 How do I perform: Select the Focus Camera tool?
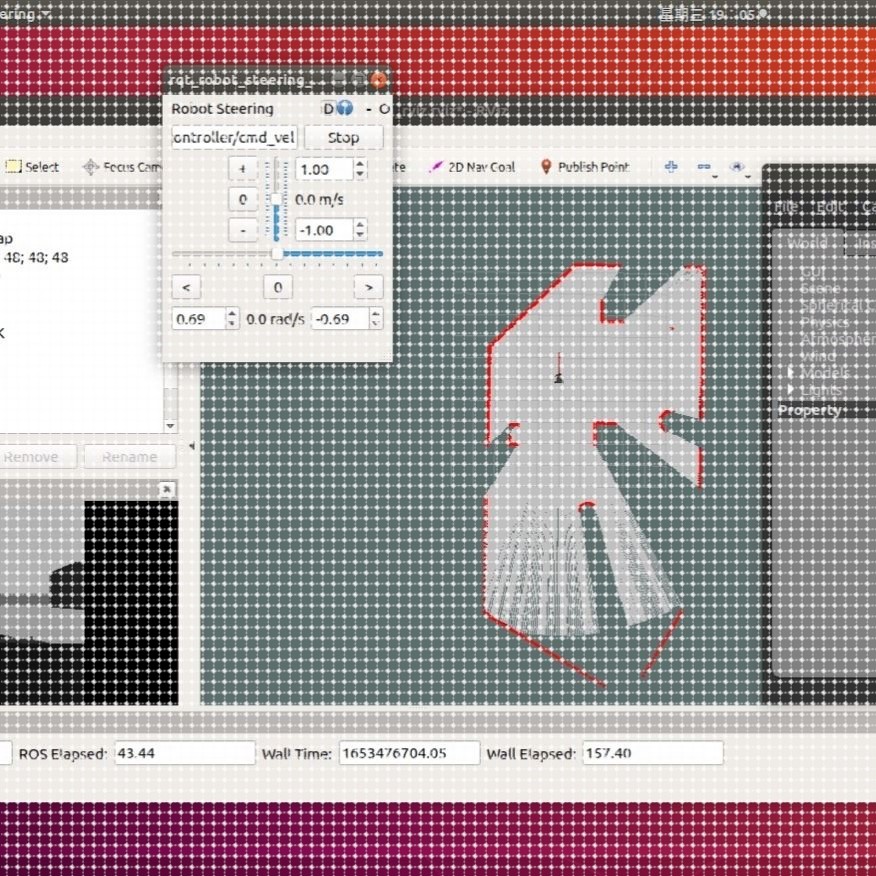pyautogui.click(x=113, y=167)
